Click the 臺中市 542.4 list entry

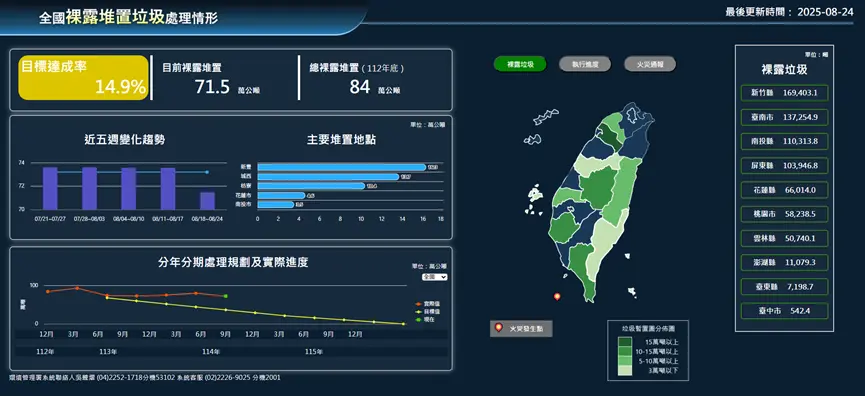click(x=784, y=311)
